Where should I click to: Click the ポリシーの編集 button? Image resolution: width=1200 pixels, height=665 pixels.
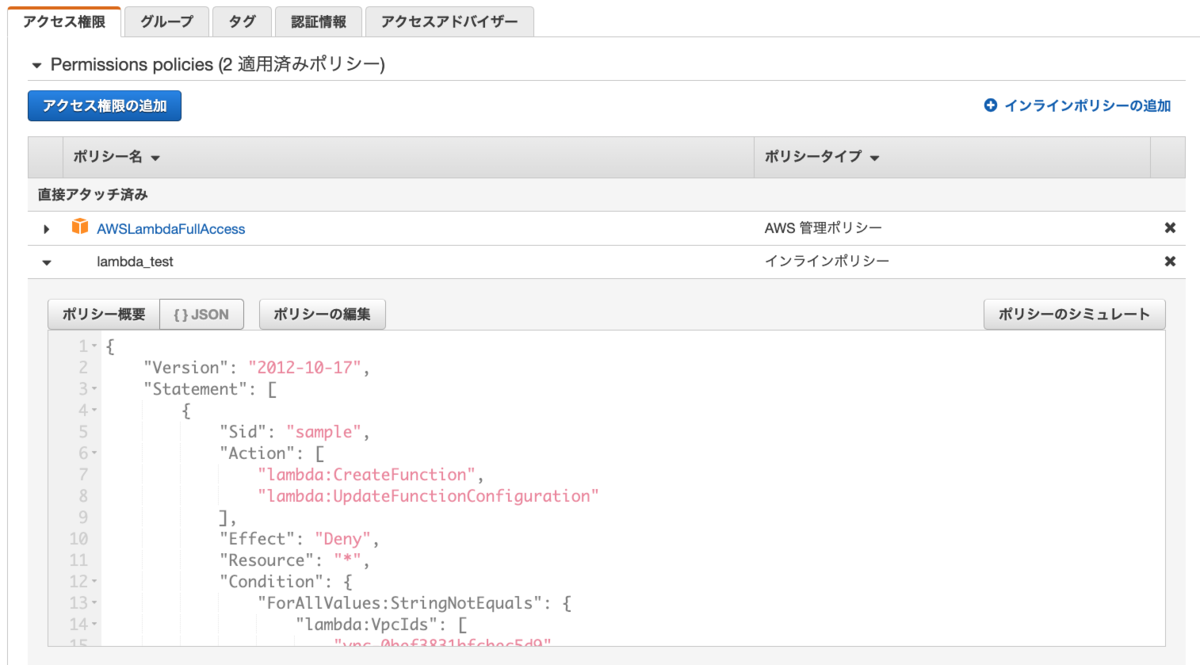coord(322,314)
